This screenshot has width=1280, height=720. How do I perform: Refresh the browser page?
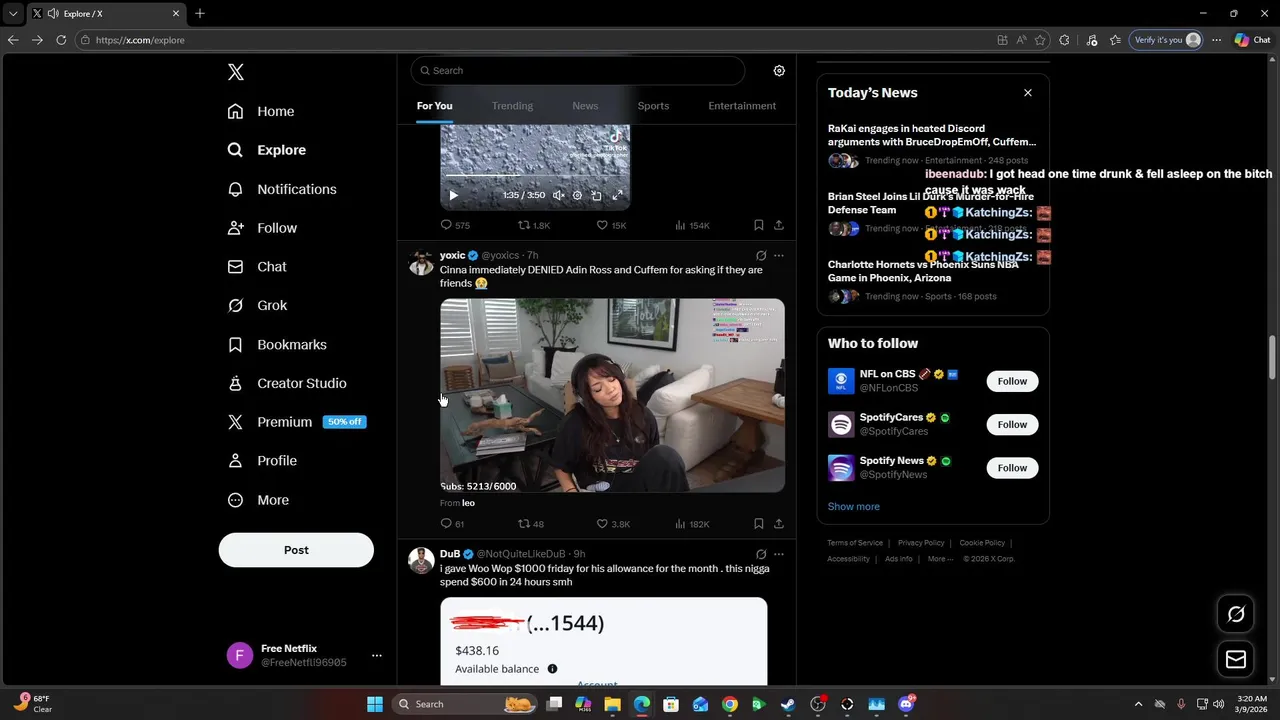pyautogui.click(x=61, y=40)
